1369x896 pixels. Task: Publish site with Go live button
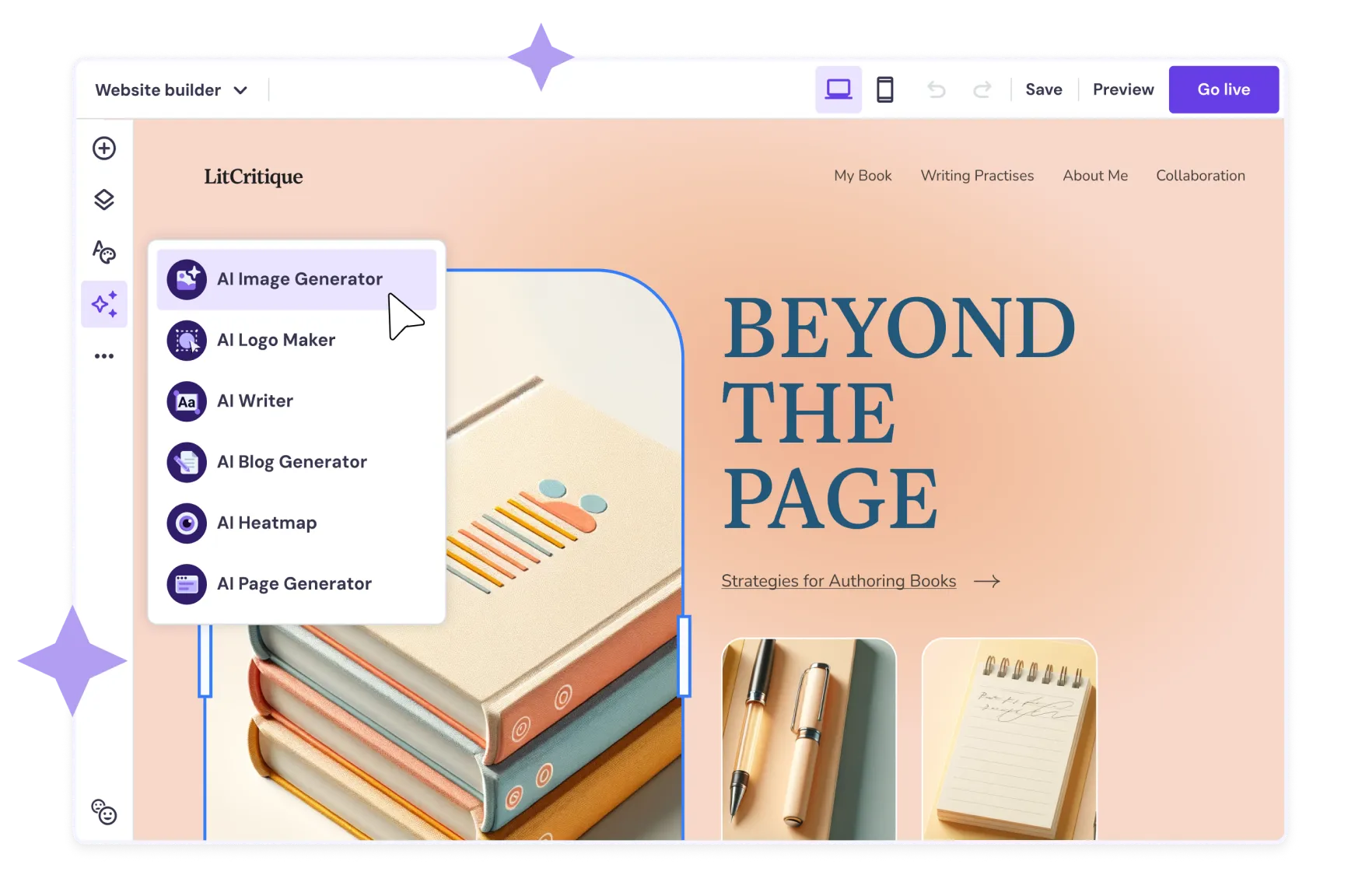(1224, 89)
